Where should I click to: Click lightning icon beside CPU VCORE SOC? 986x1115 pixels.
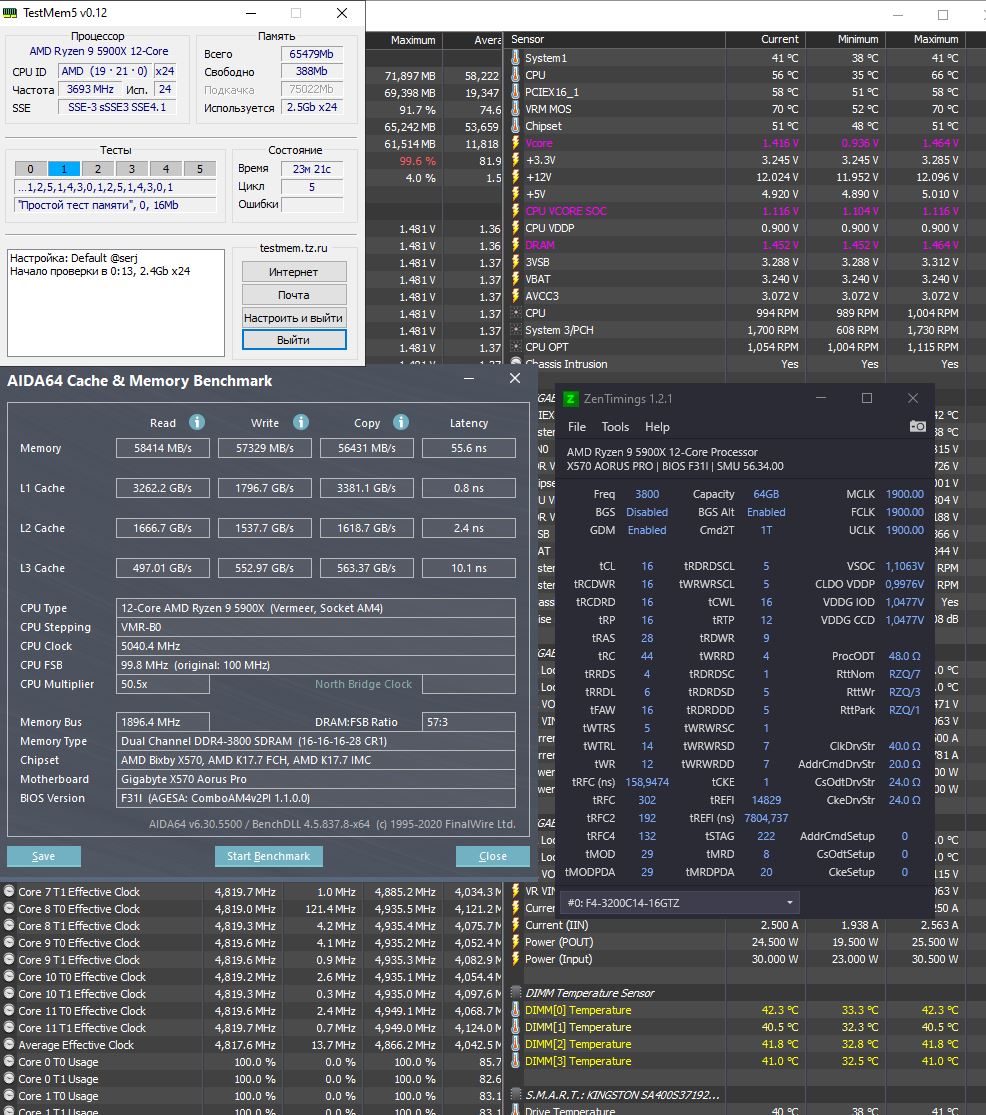pyautogui.click(x=515, y=210)
